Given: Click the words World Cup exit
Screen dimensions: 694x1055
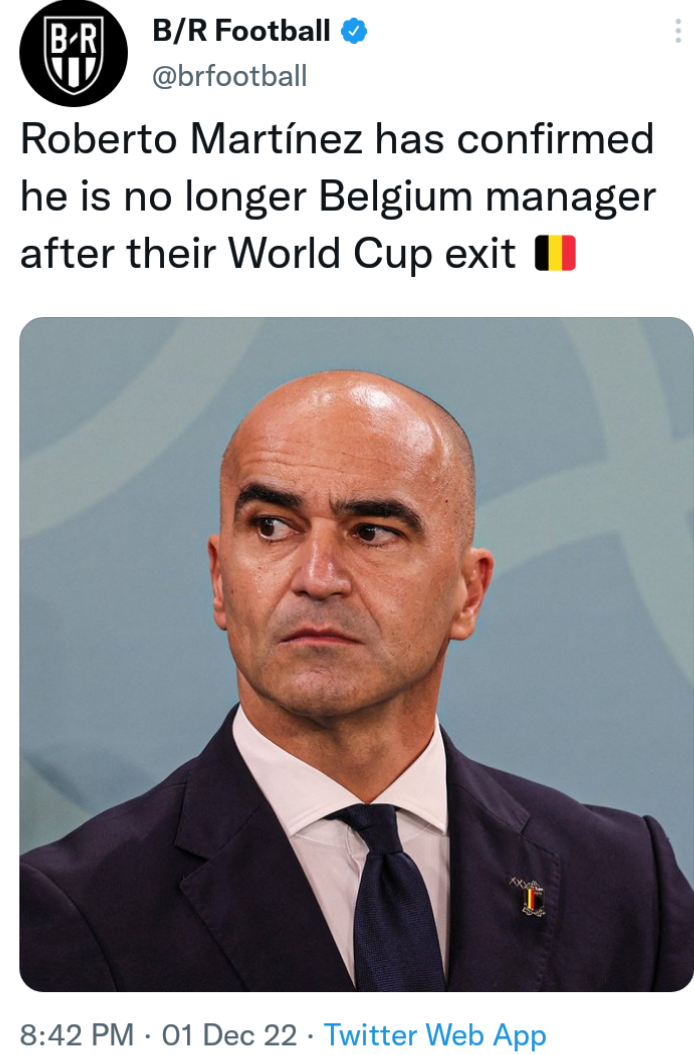Looking at the screenshot, I should click(372, 254).
